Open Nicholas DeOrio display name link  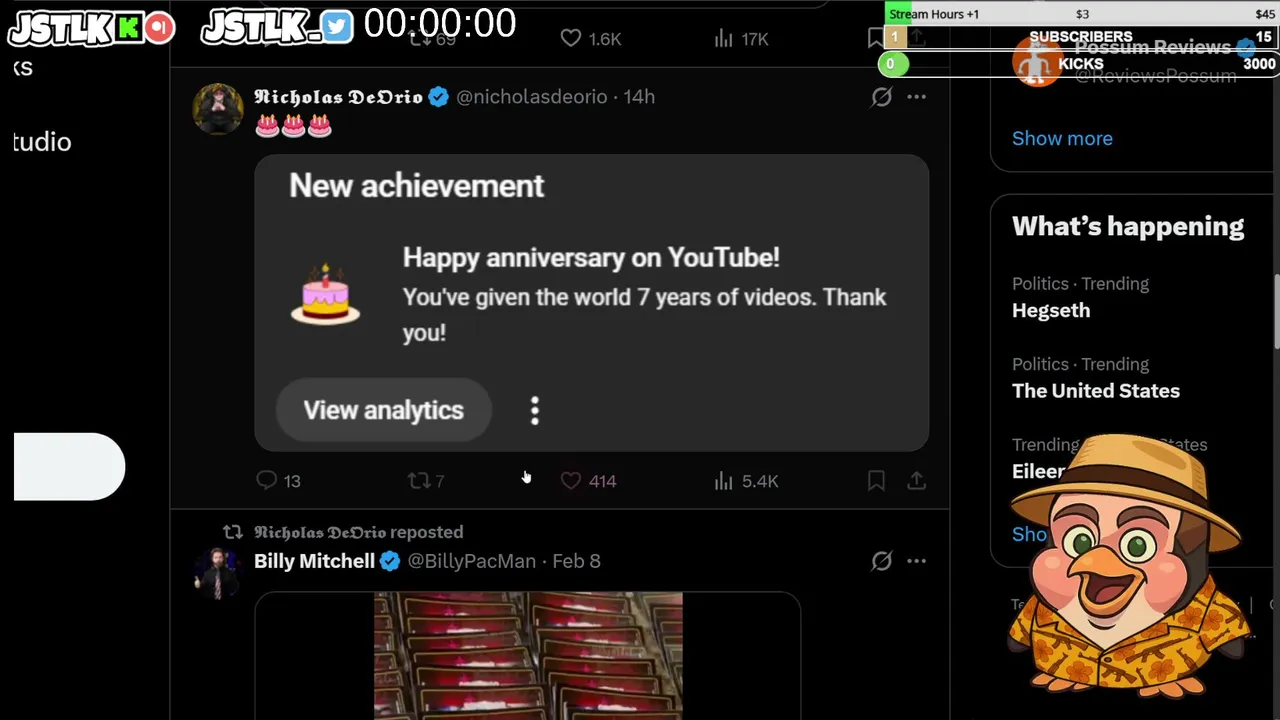[x=338, y=97]
